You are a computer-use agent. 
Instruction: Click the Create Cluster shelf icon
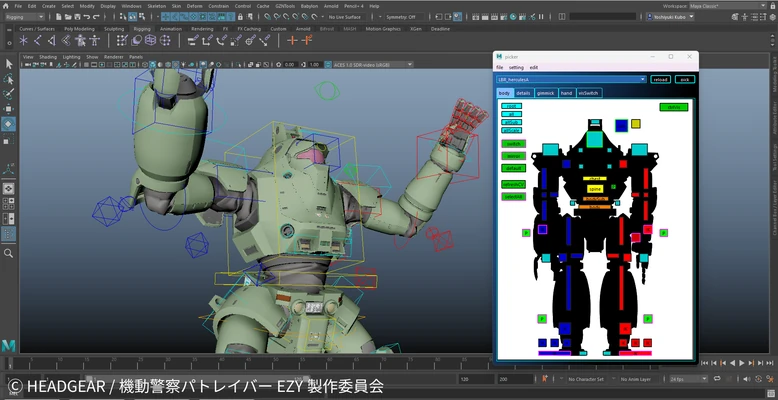click(164, 41)
